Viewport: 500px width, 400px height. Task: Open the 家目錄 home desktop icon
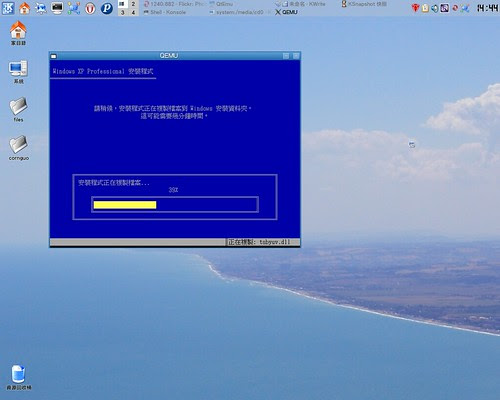tap(18, 33)
